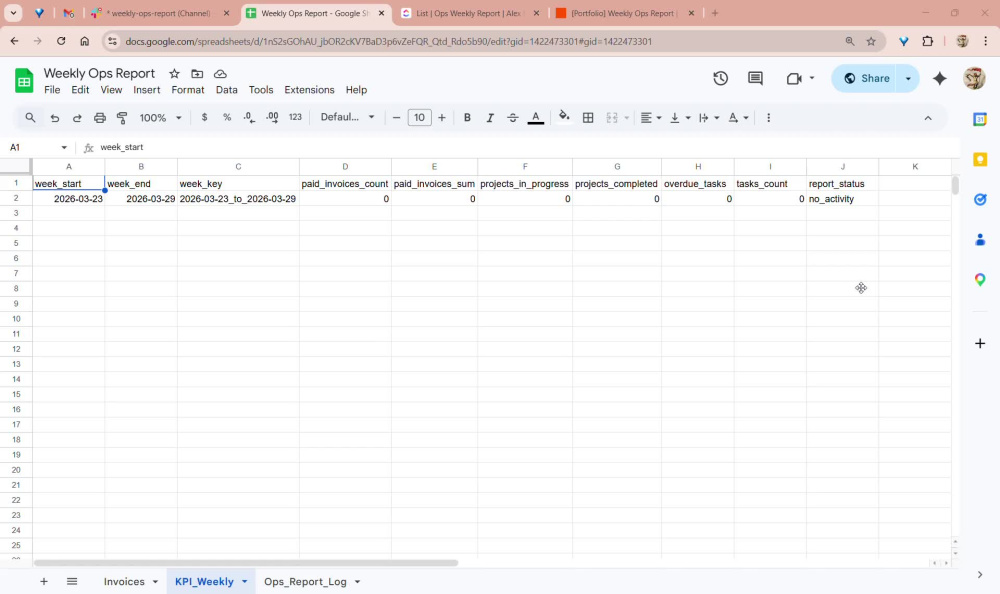Decrease decimal places
This screenshot has width=1000, height=594.
coord(249,117)
